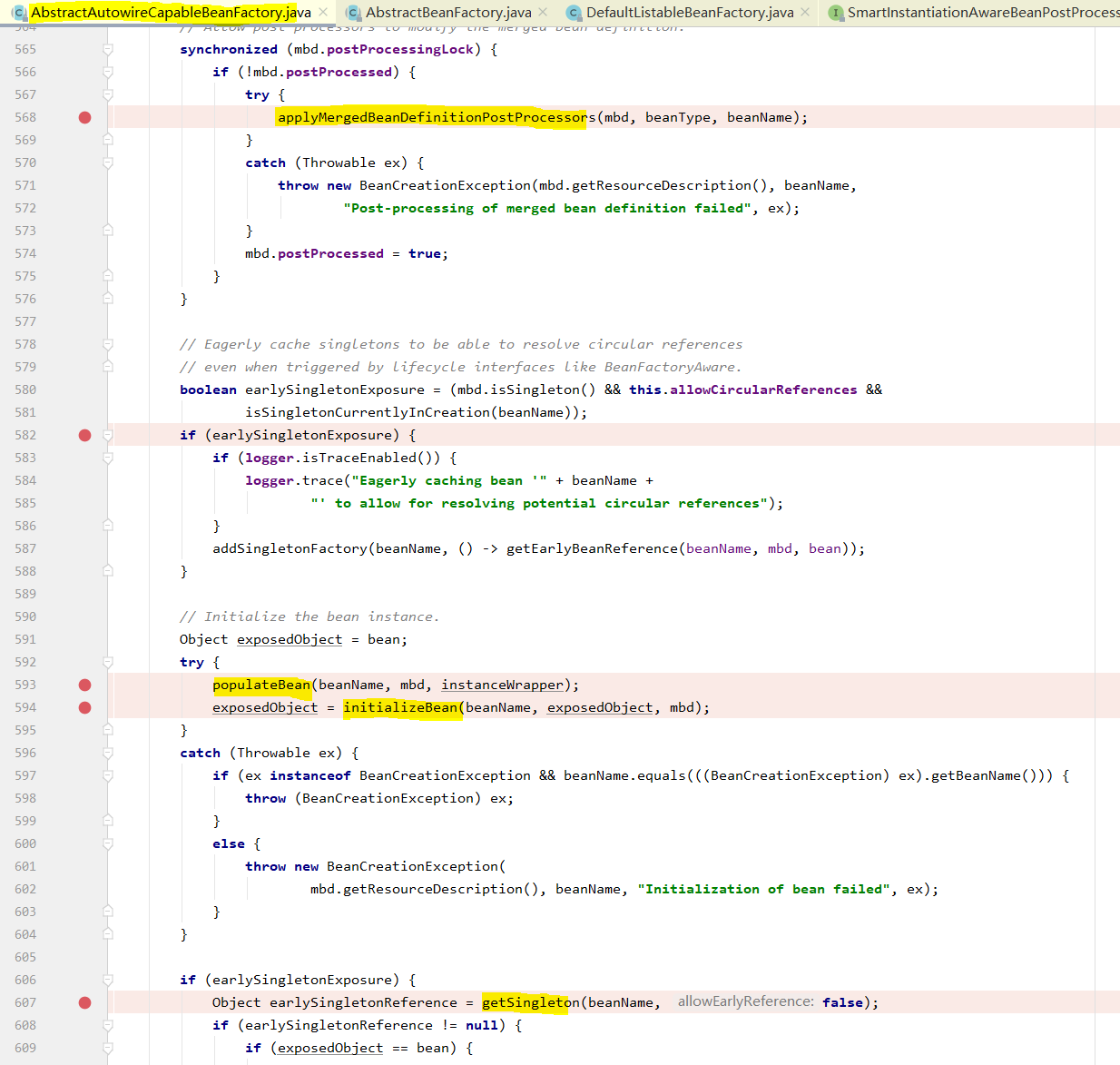Click the getSingleton method call

click(531, 1002)
